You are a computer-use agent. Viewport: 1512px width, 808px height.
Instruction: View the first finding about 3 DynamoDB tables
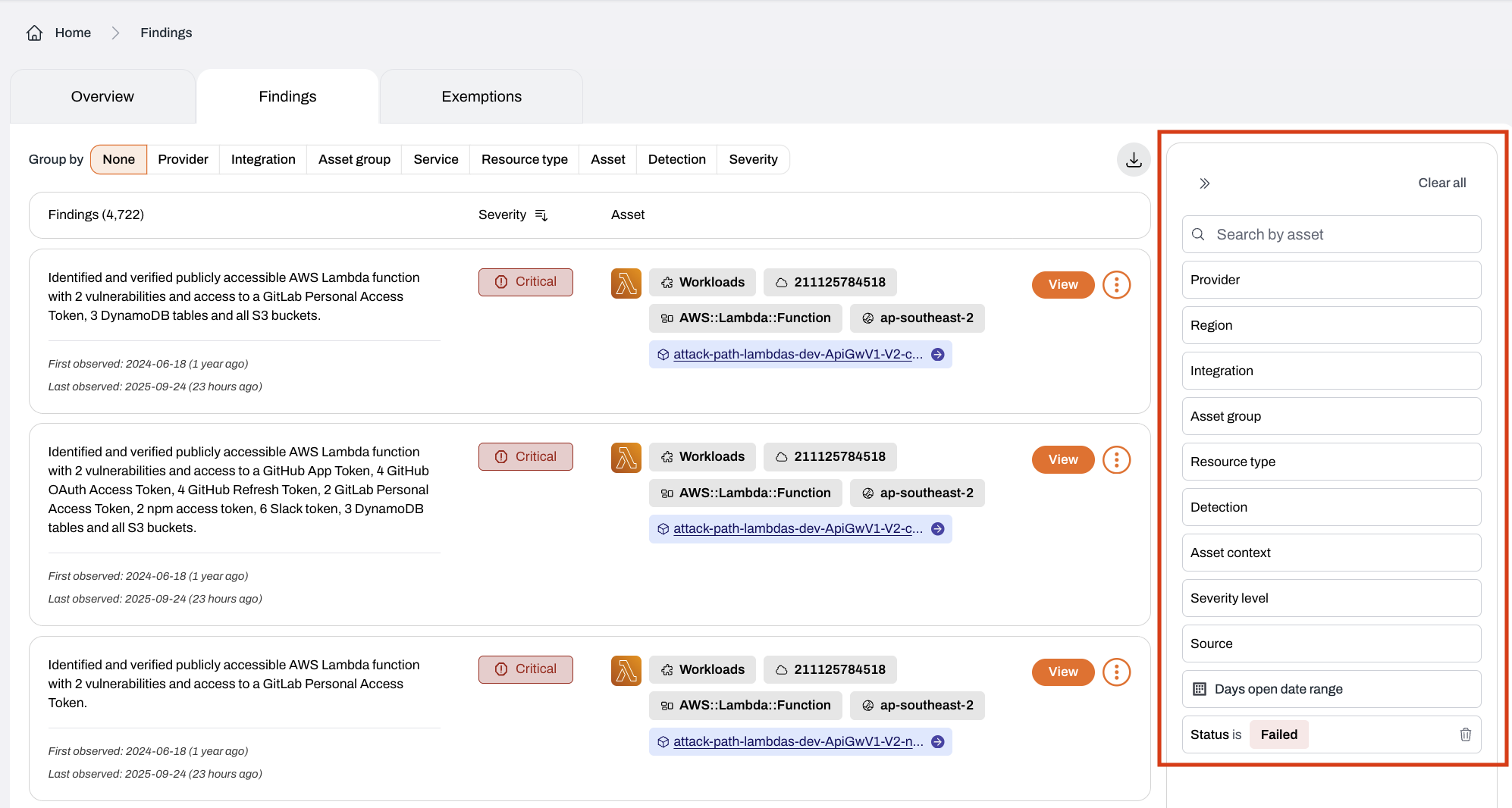(1063, 284)
